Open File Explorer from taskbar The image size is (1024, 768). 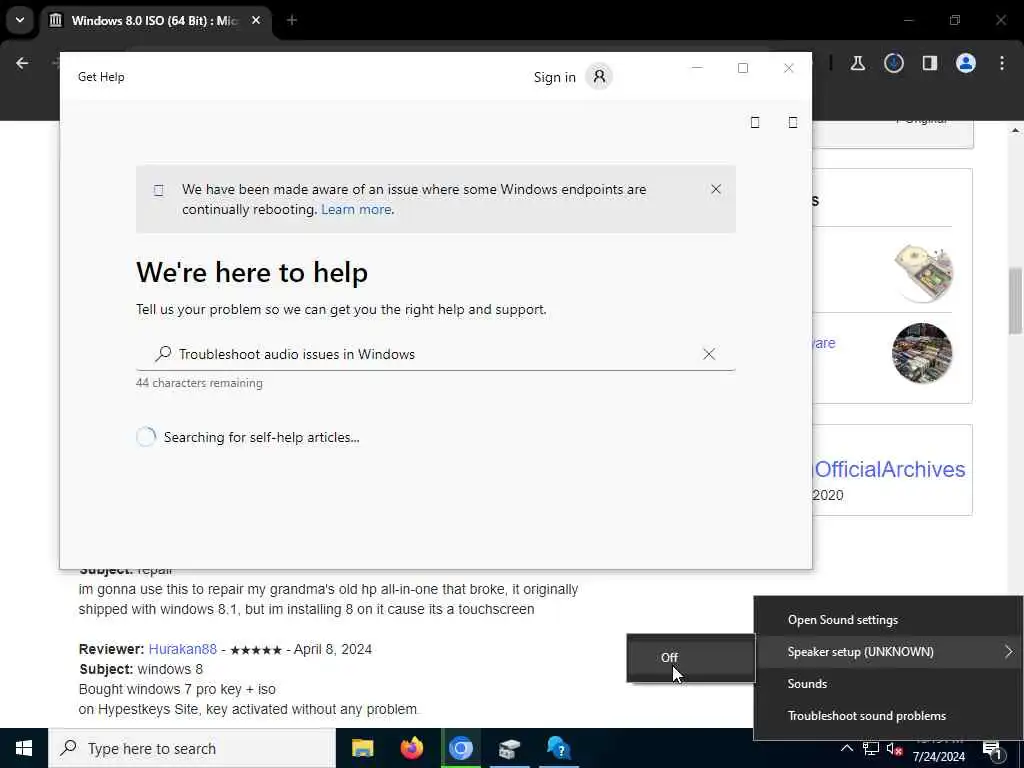pos(362,748)
